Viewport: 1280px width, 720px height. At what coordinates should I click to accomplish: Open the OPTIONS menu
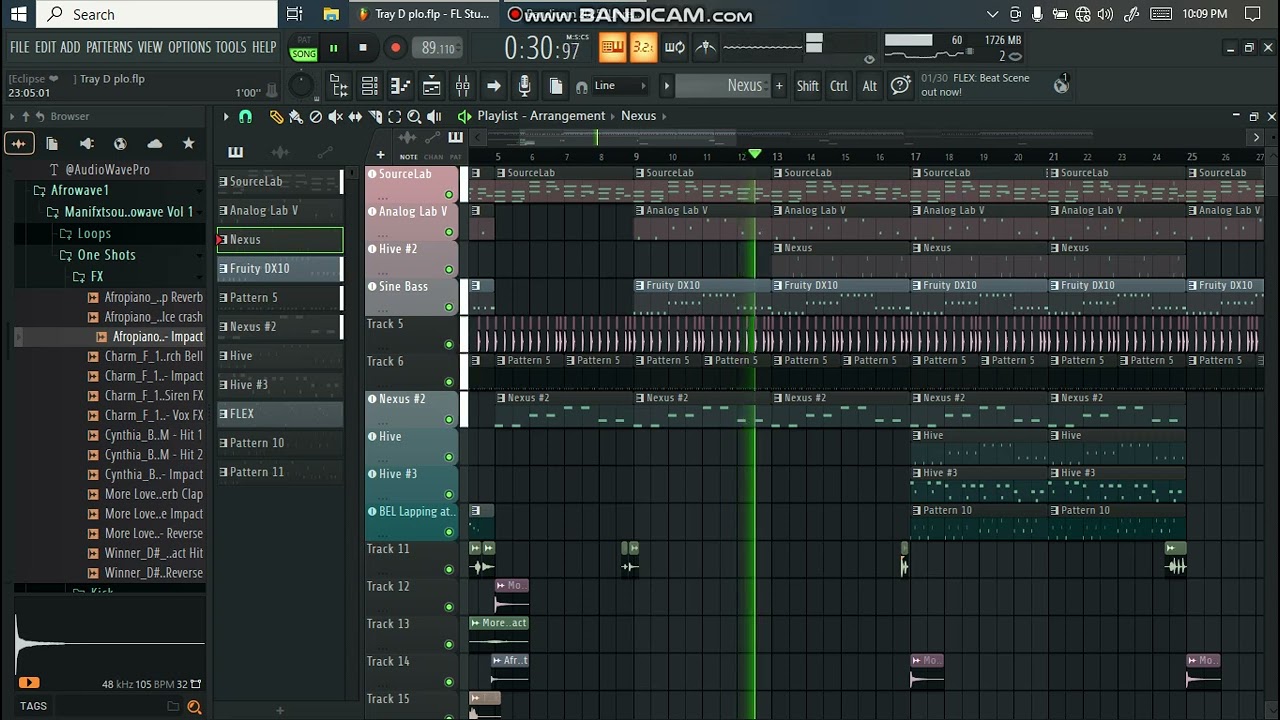189,47
